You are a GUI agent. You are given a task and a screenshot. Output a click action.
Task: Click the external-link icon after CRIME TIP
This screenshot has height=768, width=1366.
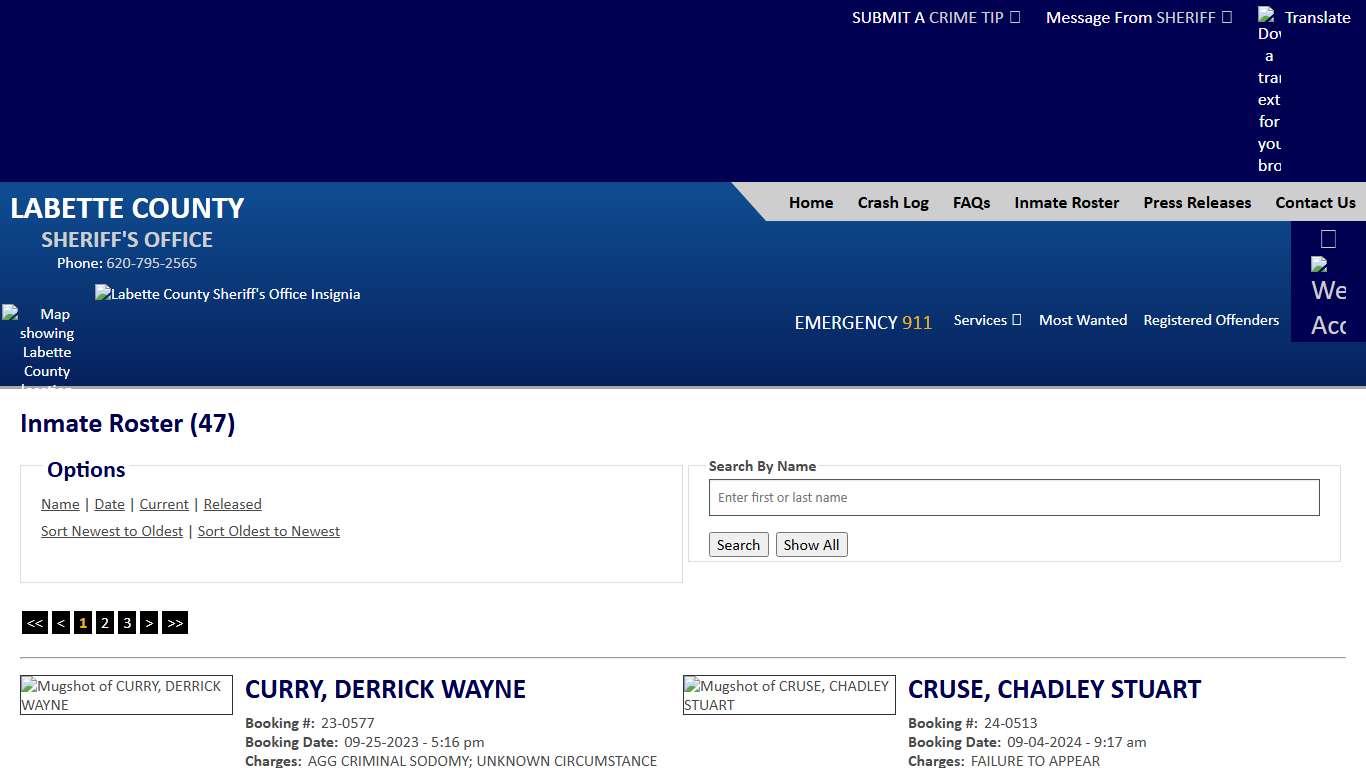1013,17
